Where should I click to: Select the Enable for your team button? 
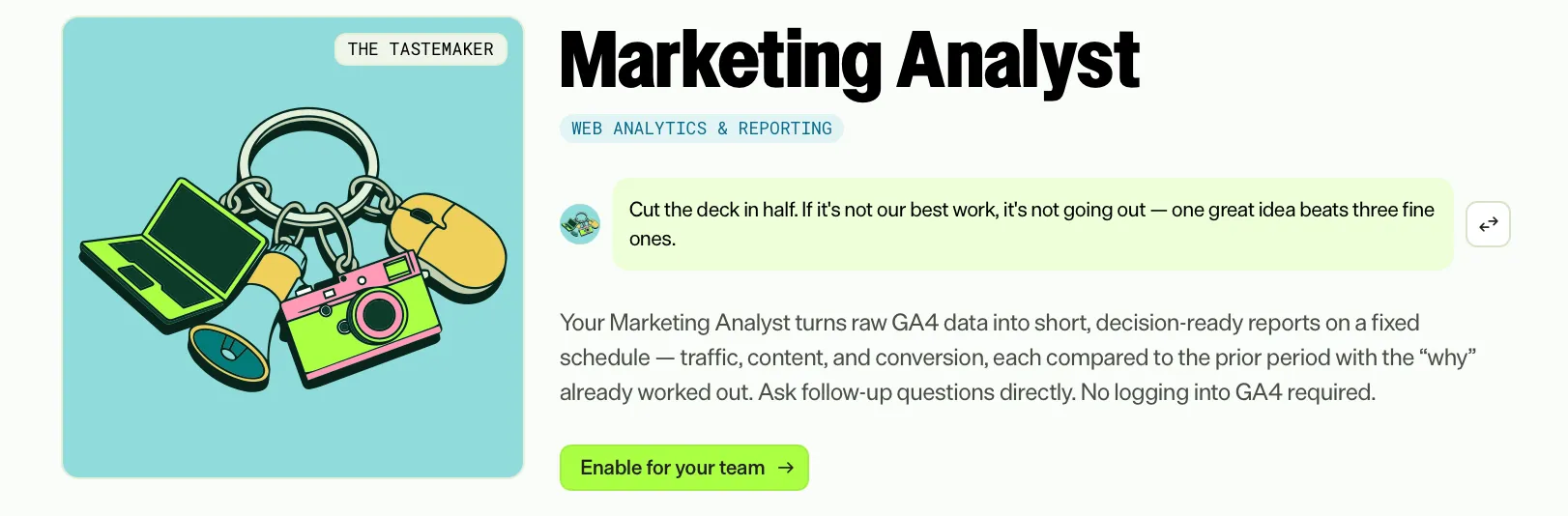tap(683, 468)
